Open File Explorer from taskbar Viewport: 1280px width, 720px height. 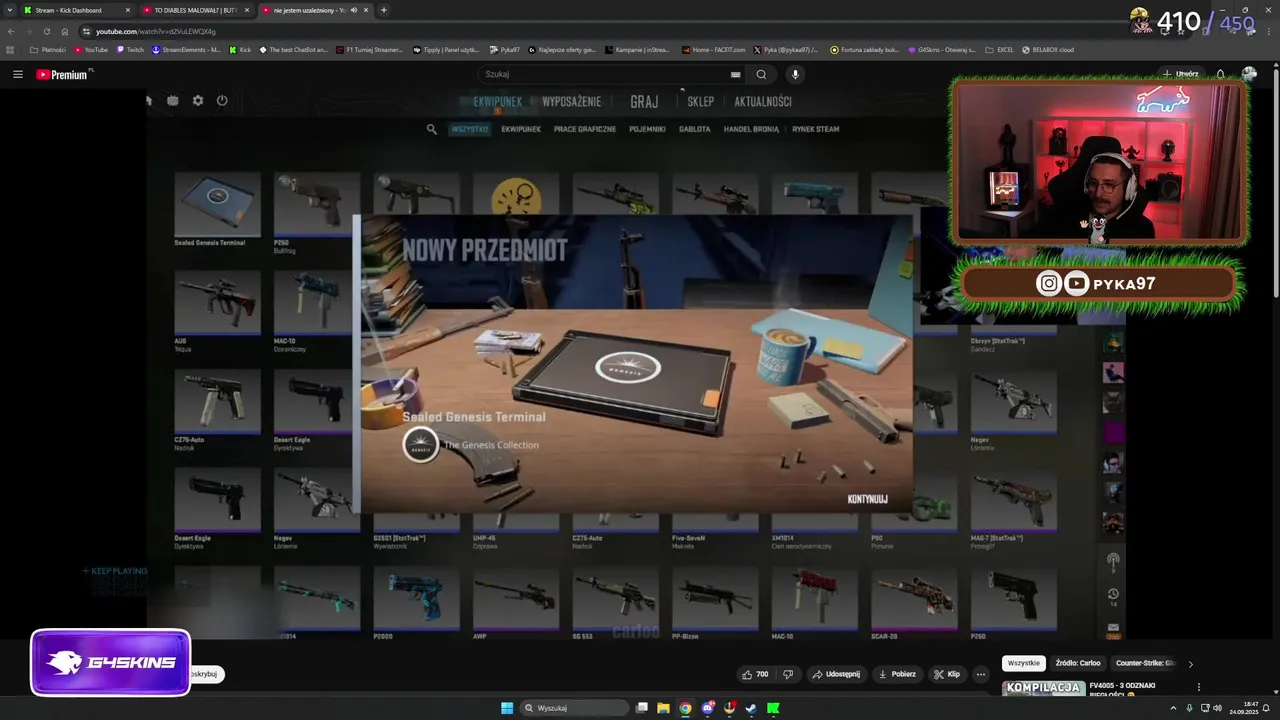[663, 708]
